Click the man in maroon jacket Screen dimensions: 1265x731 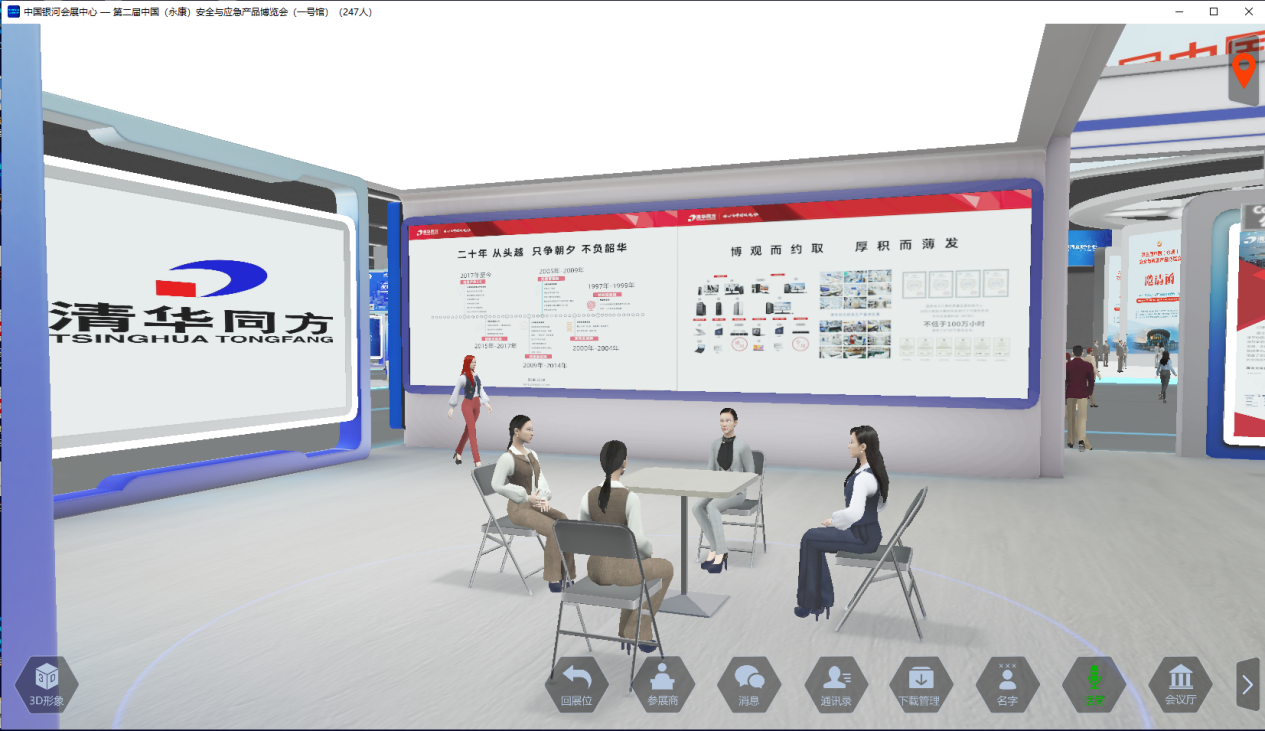(1078, 397)
